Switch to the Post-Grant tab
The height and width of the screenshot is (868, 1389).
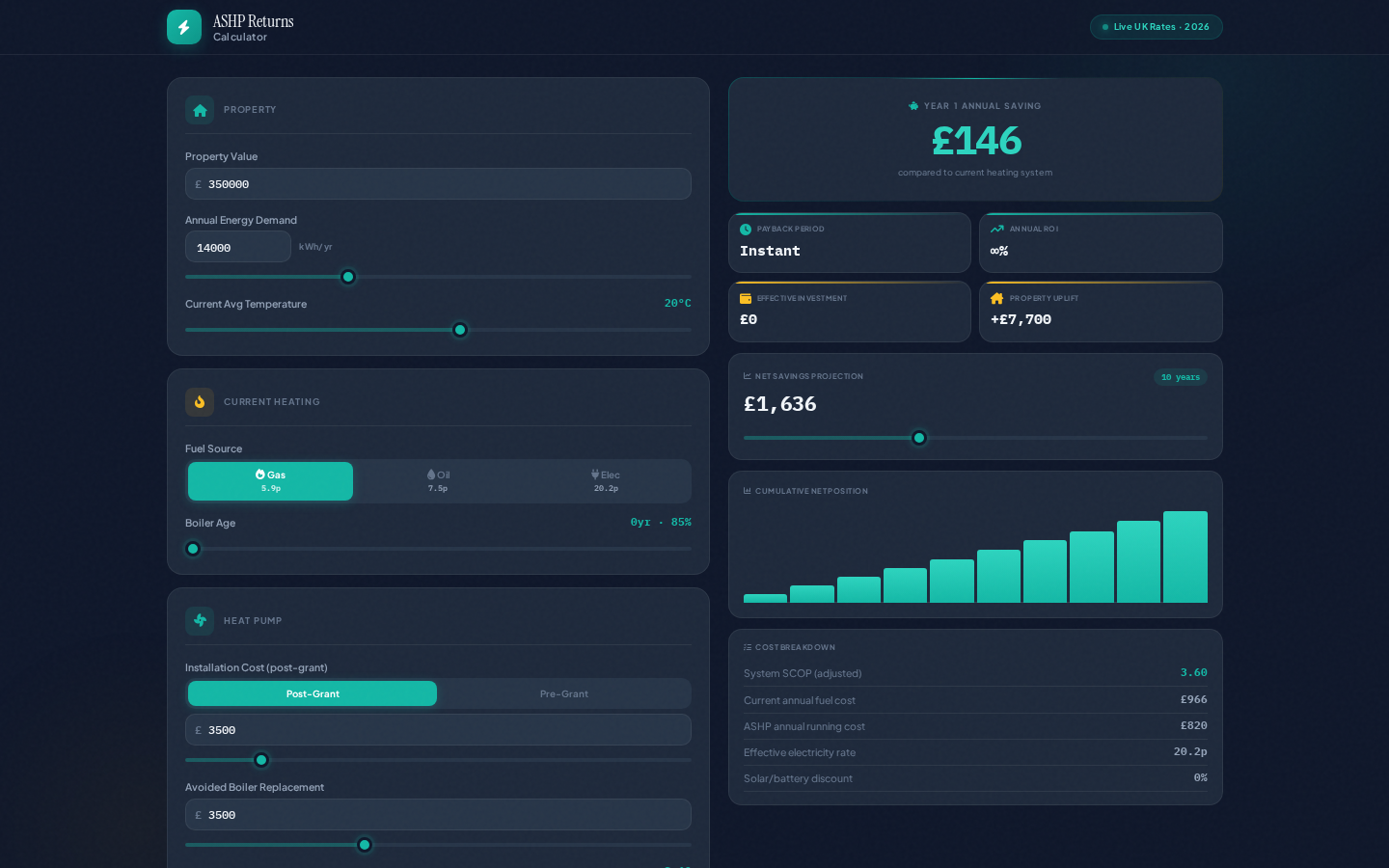[313, 693]
